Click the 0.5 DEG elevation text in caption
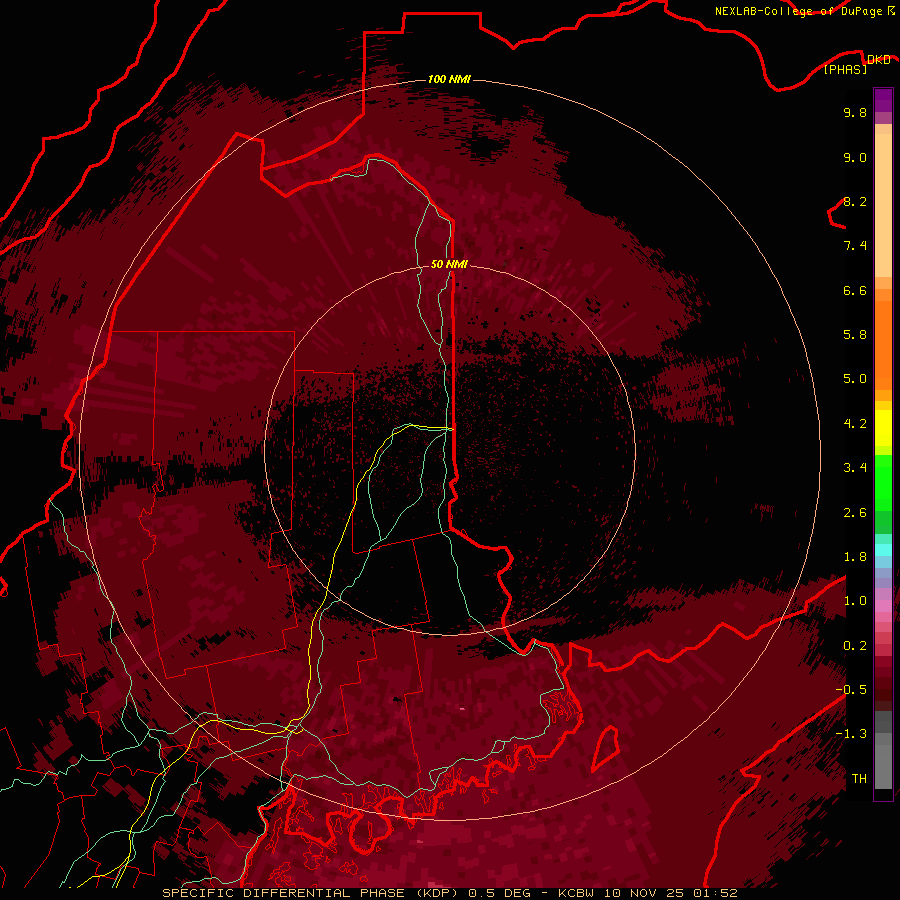Viewport: 900px width, 900px height. coord(499,893)
